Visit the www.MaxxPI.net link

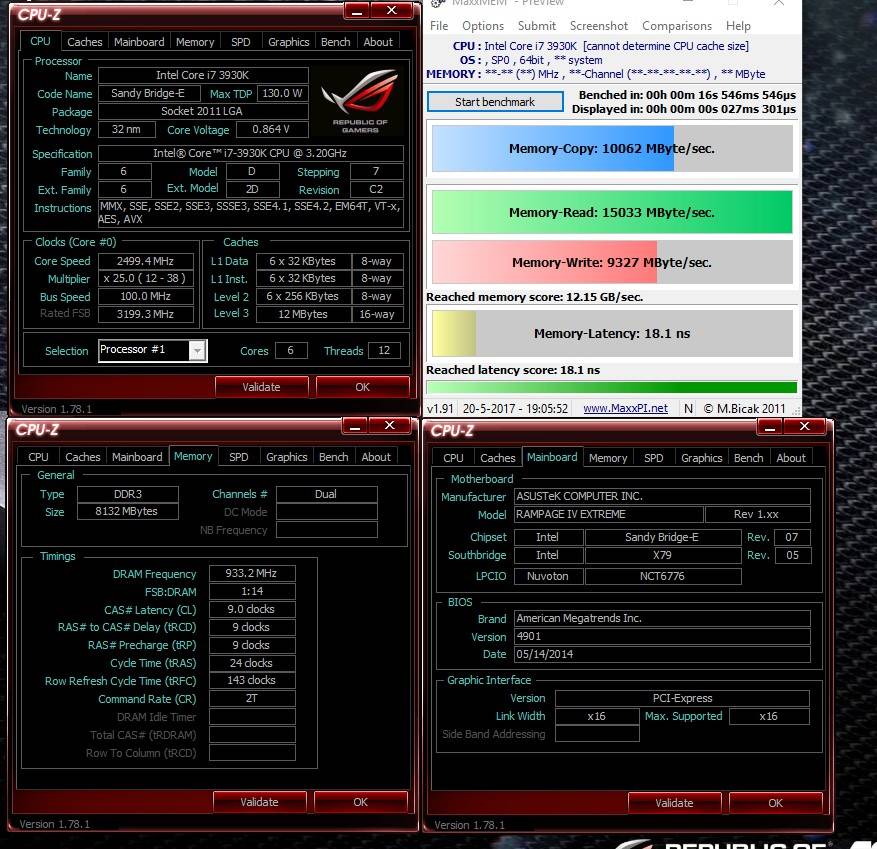tap(625, 408)
